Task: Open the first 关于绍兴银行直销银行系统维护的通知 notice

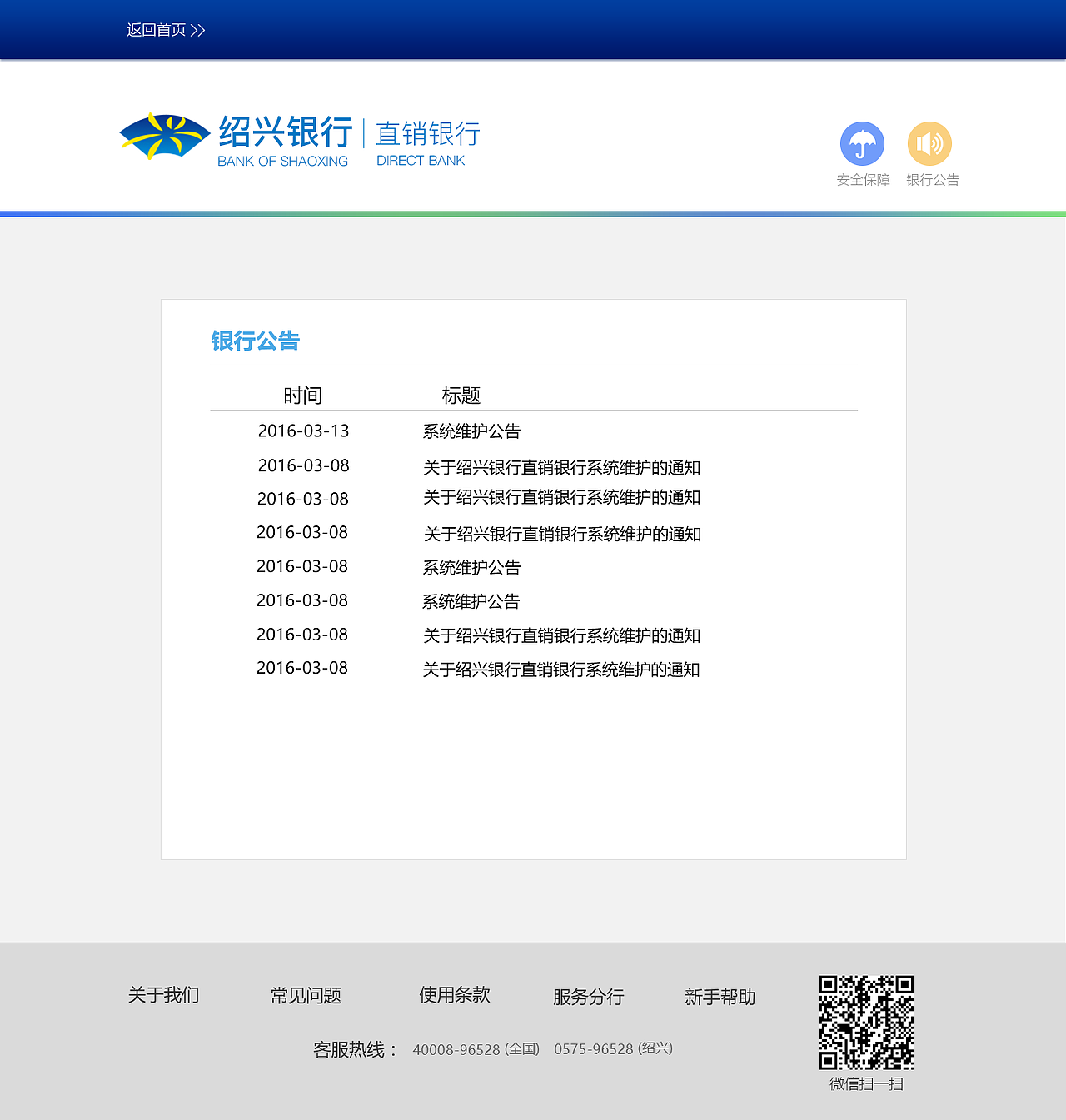Action: coord(561,468)
